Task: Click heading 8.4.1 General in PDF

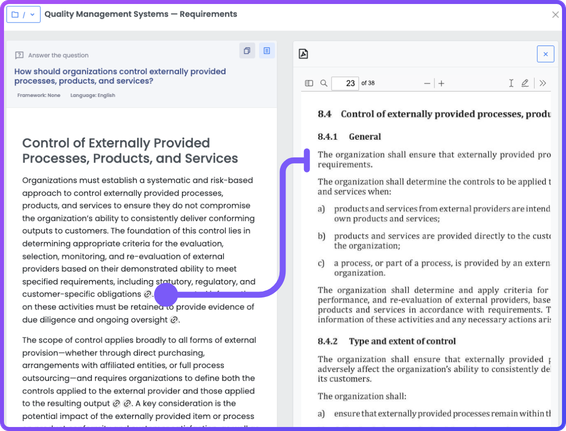Action: pyautogui.click(x=349, y=137)
